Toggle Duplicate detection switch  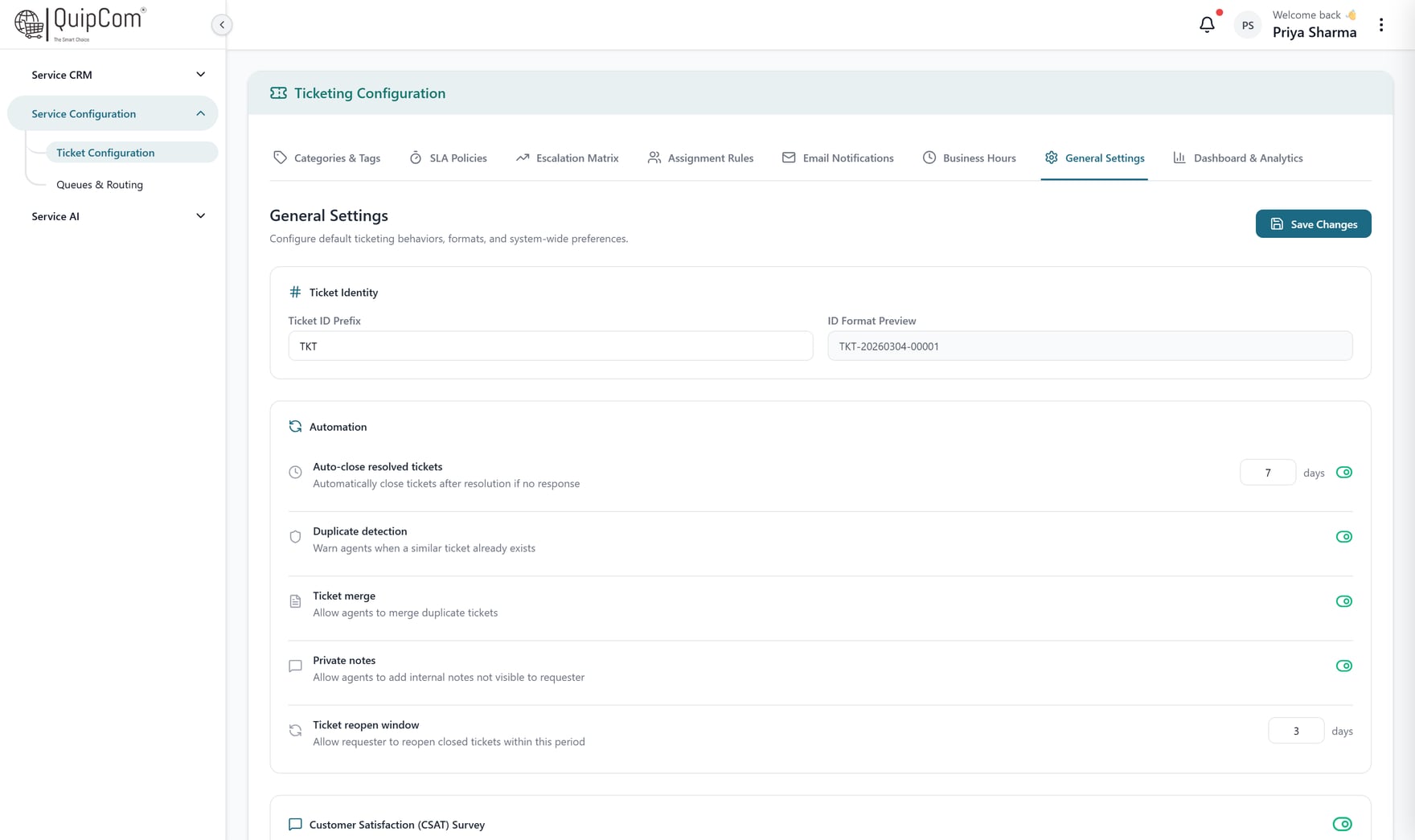1344,536
